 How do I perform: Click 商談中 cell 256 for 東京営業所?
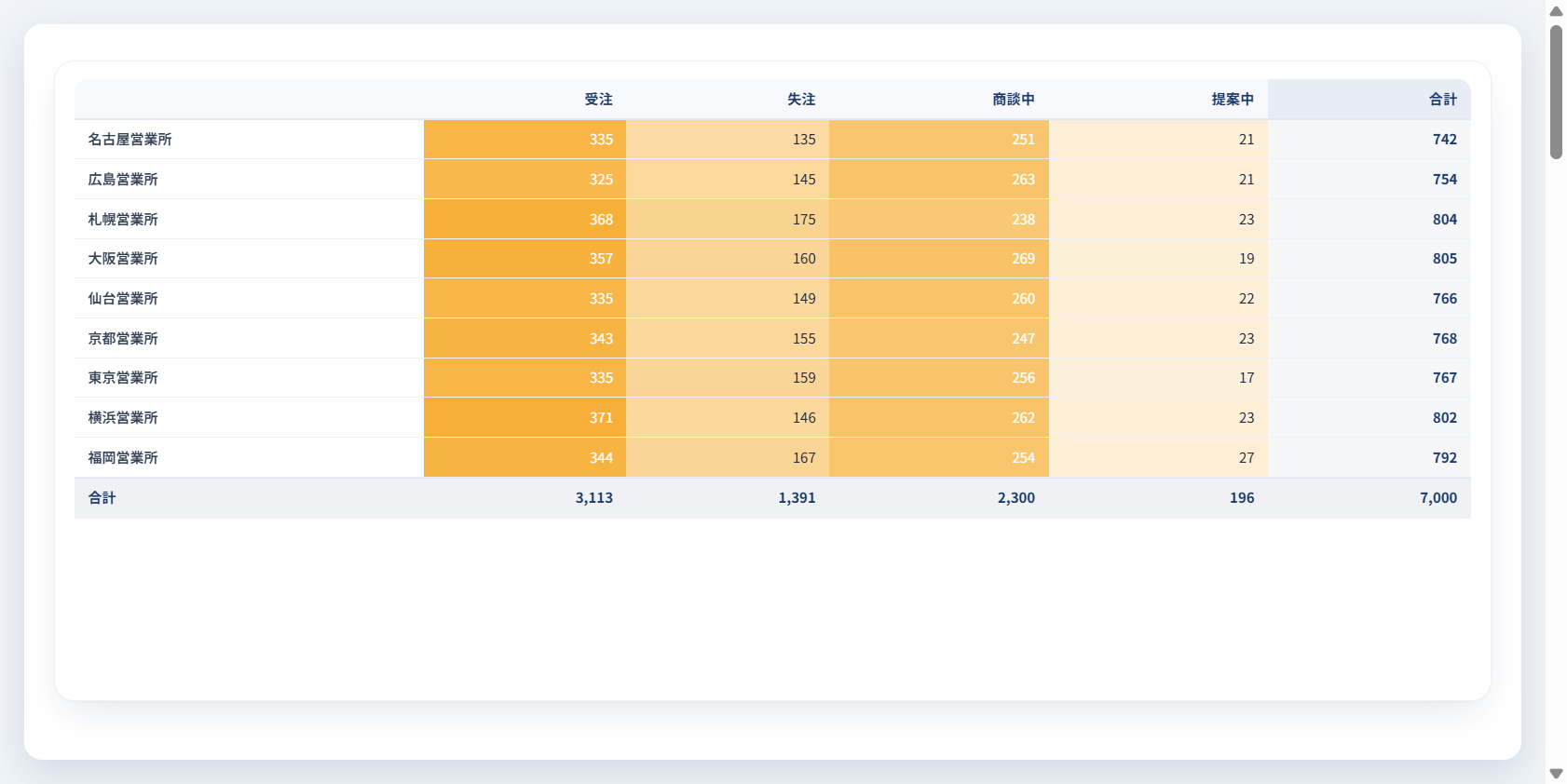pos(939,378)
